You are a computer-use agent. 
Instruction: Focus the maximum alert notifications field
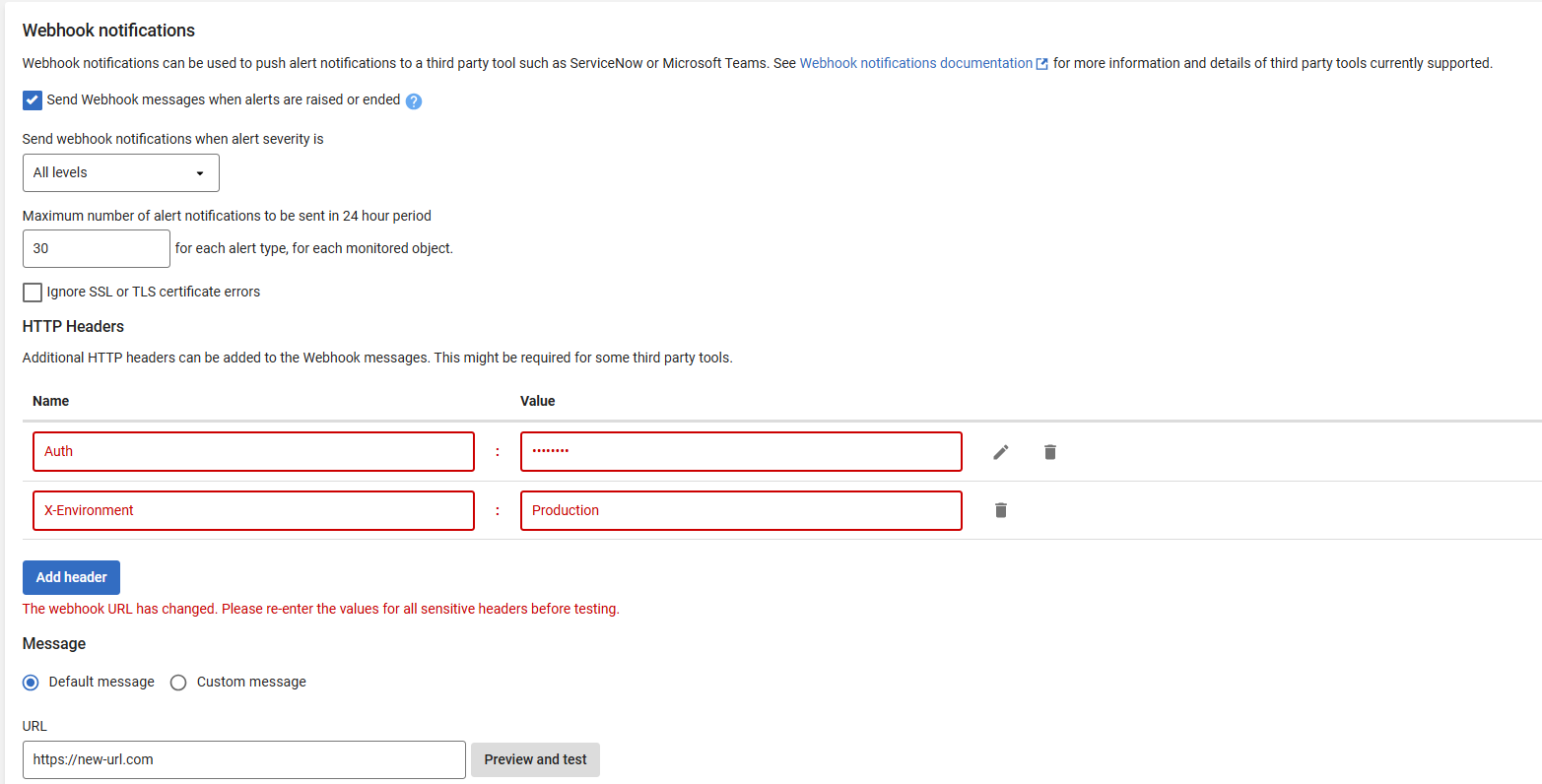[97, 248]
